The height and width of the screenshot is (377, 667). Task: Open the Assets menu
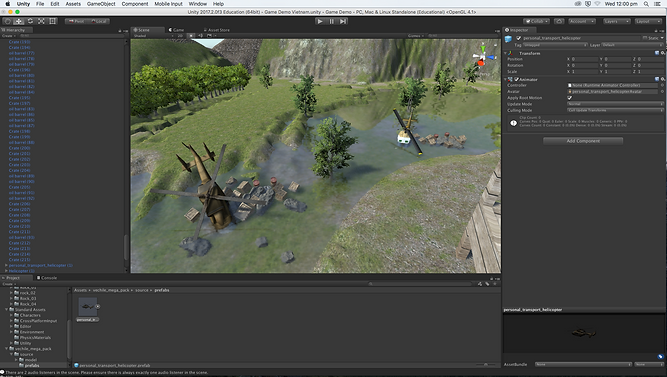click(73, 4)
